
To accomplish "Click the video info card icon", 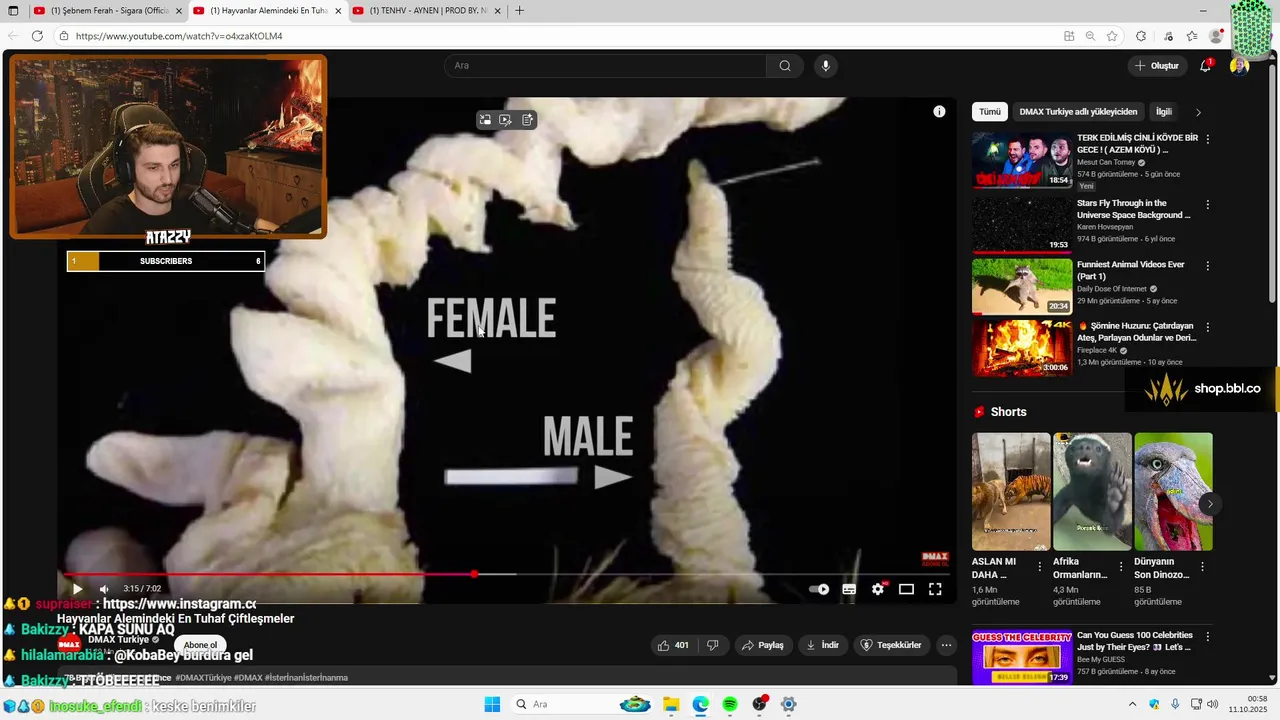I will (x=939, y=112).
